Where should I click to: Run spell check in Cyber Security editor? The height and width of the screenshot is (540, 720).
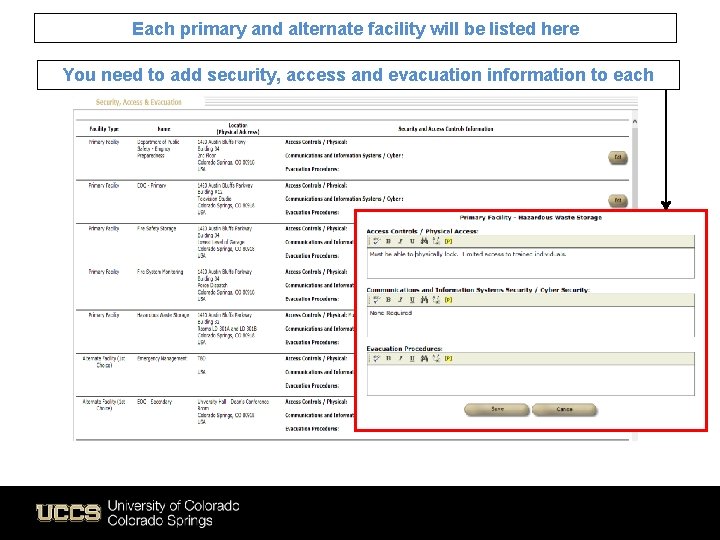pyautogui.click(x=376, y=300)
